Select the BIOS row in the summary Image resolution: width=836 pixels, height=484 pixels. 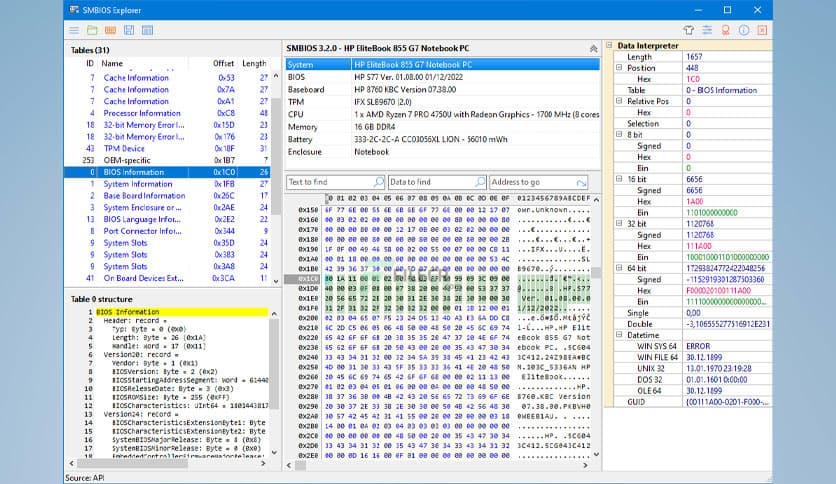click(443, 77)
